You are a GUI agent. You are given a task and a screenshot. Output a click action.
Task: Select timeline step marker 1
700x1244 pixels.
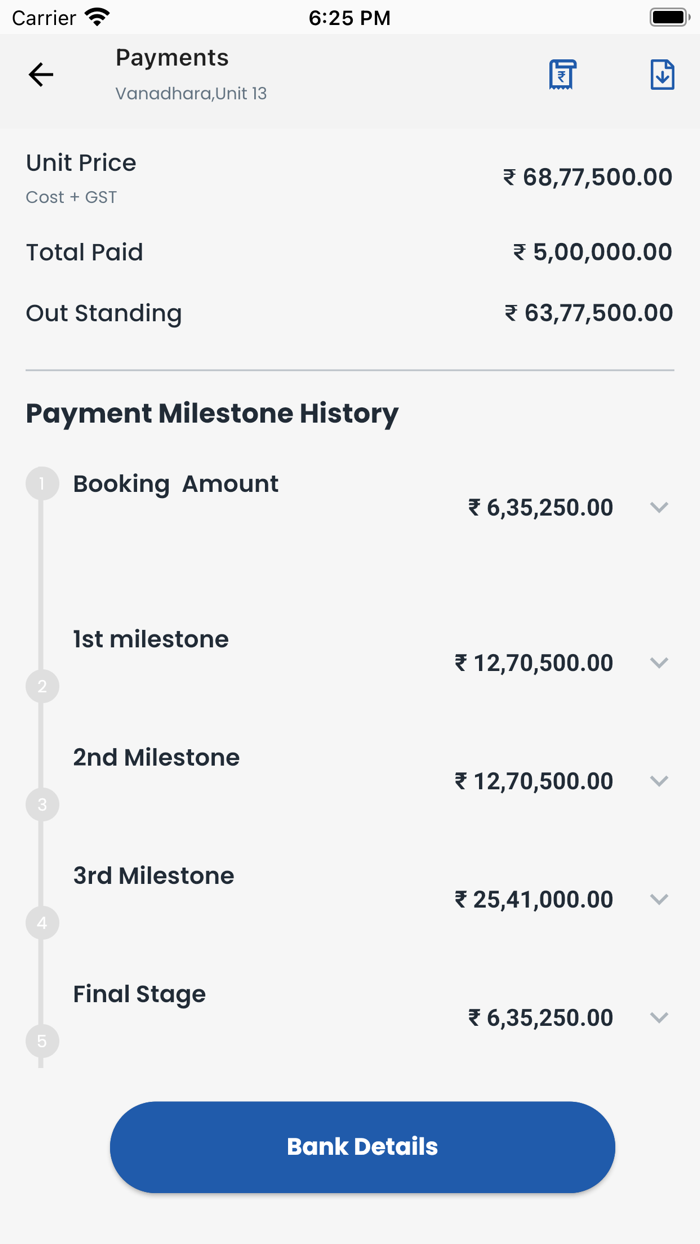click(x=42, y=483)
